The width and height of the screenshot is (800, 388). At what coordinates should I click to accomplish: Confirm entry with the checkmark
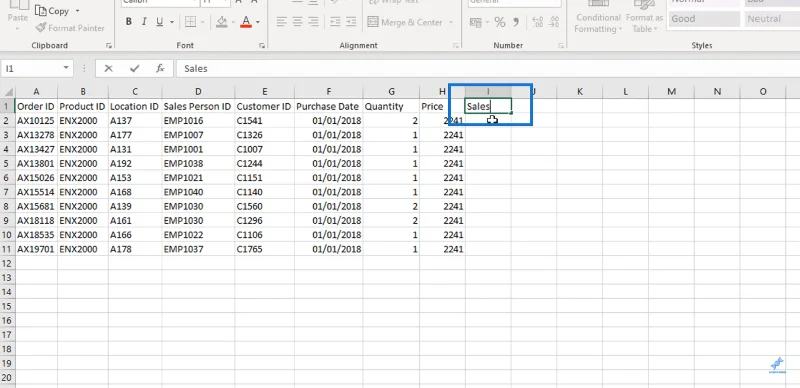click(x=135, y=68)
